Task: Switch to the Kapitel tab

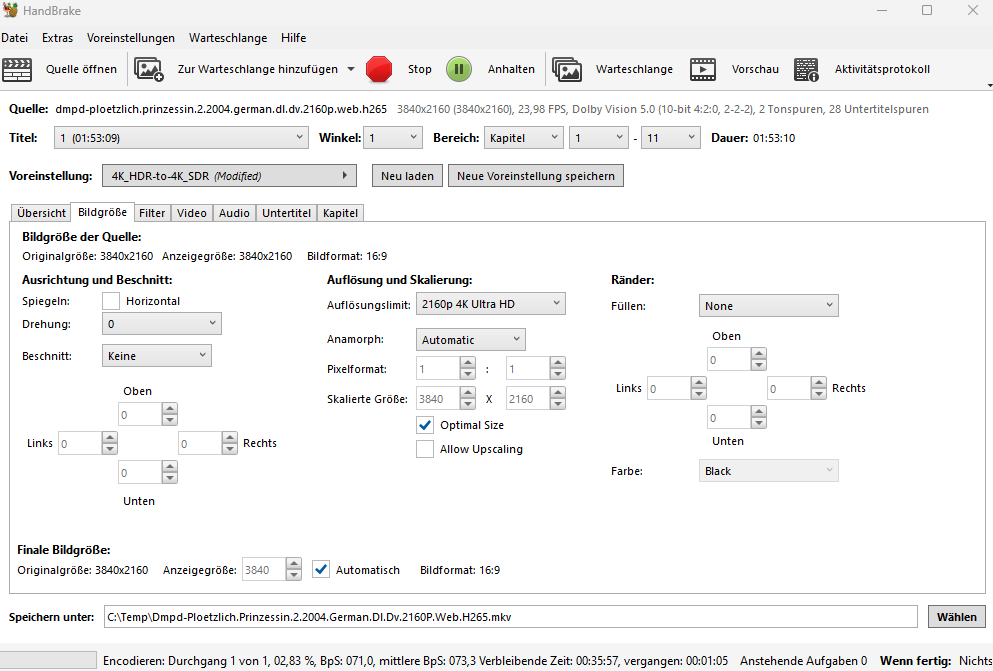Action: tap(340, 213)
